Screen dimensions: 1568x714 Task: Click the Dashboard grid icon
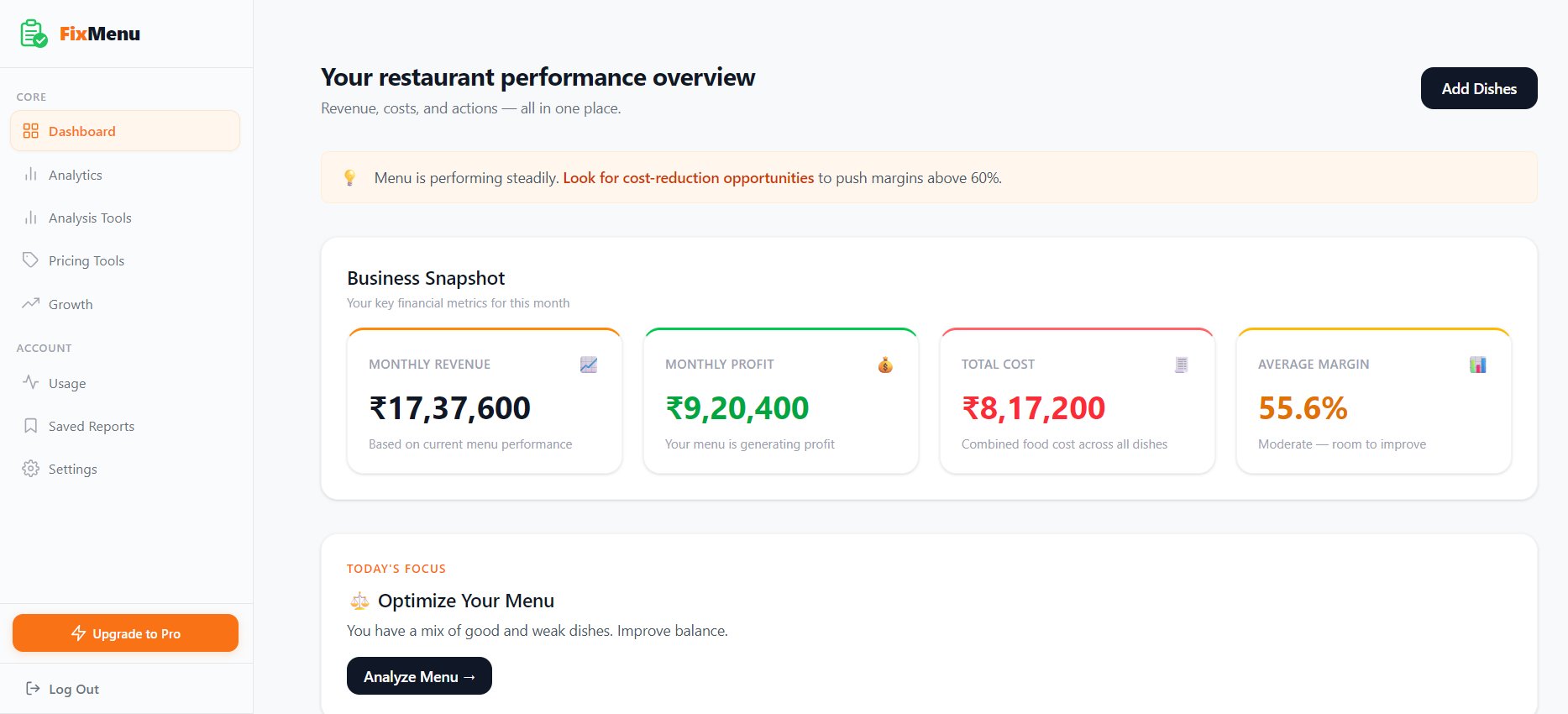[x=31, y=131]
